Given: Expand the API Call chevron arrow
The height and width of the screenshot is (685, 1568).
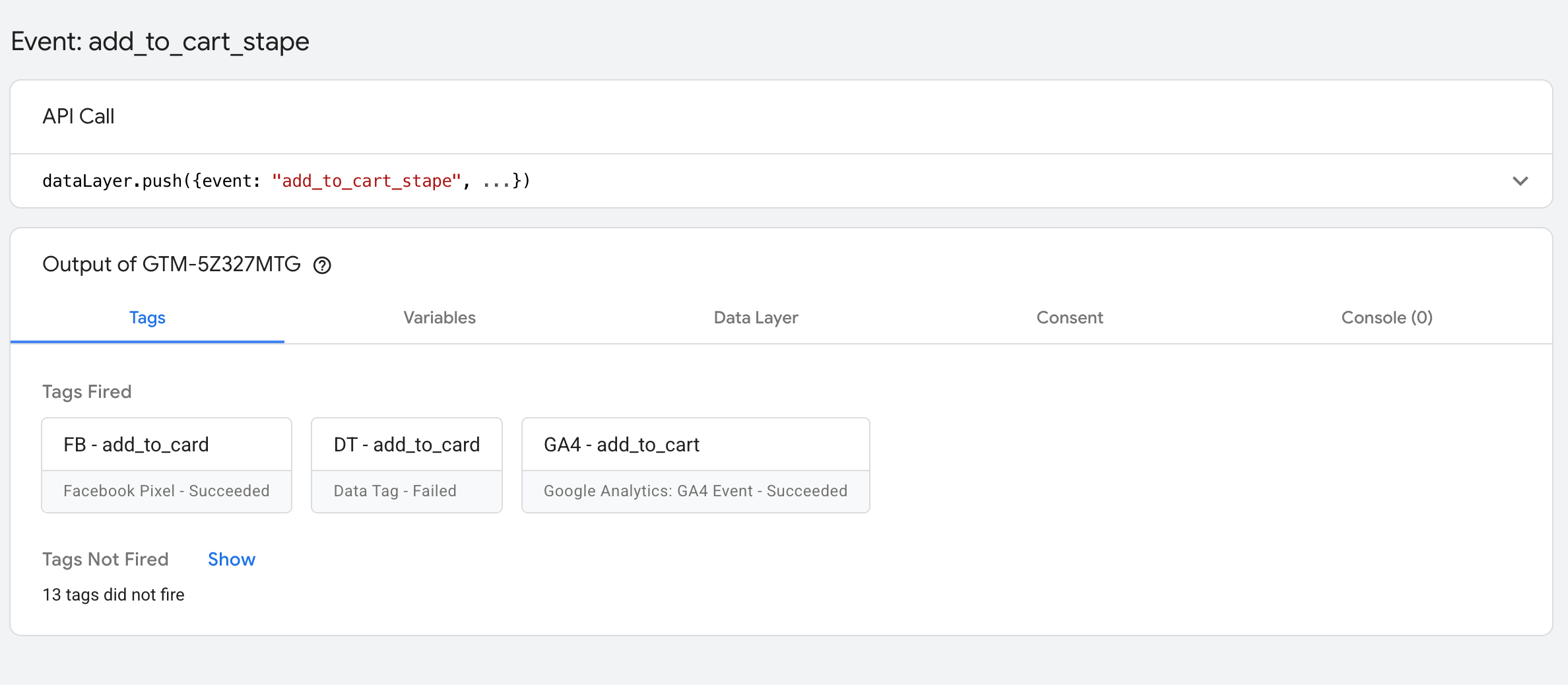Looking at the screenshot, I should tap(1520, 181).
